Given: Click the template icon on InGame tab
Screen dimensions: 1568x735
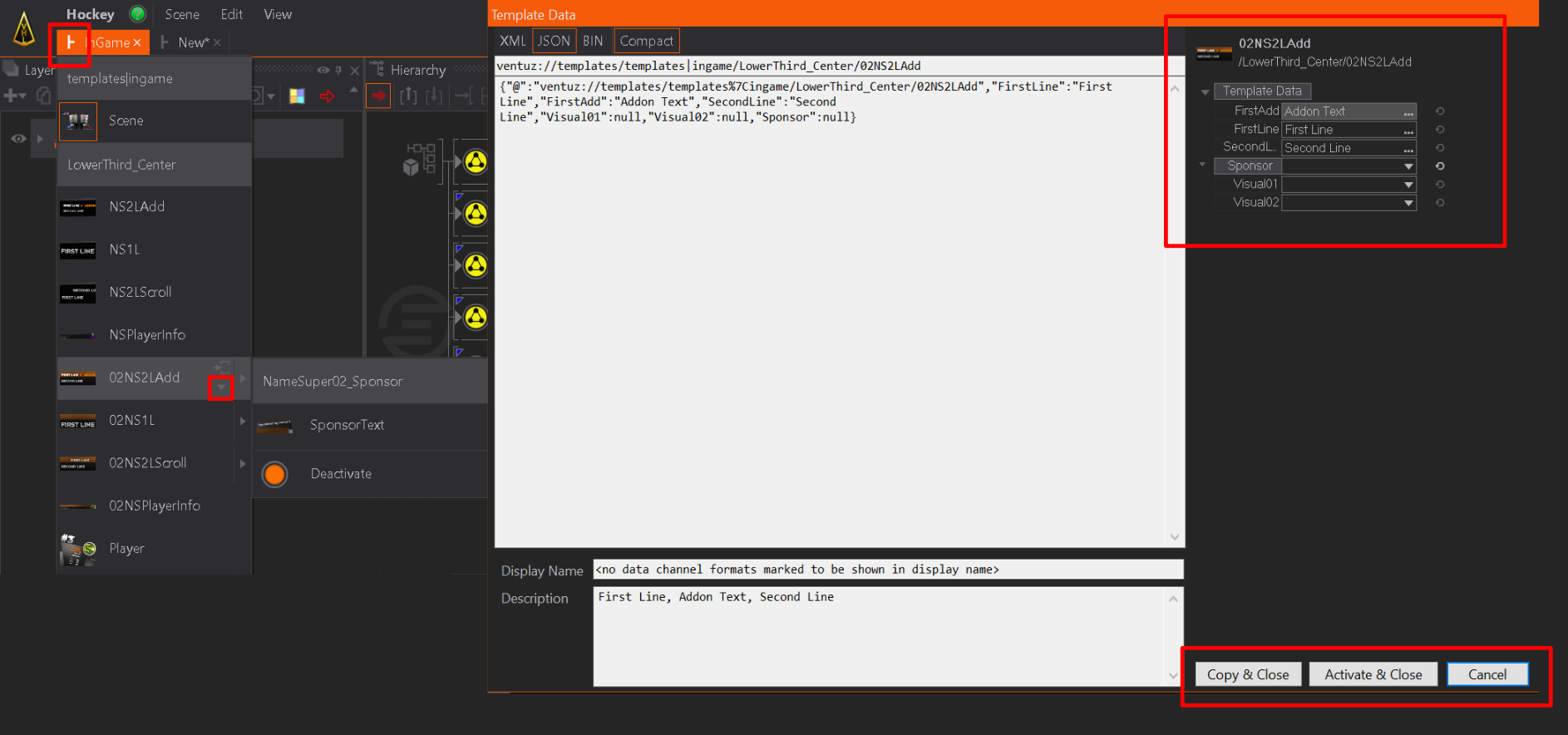Looking at the screenshot, I should pos(71,42).
